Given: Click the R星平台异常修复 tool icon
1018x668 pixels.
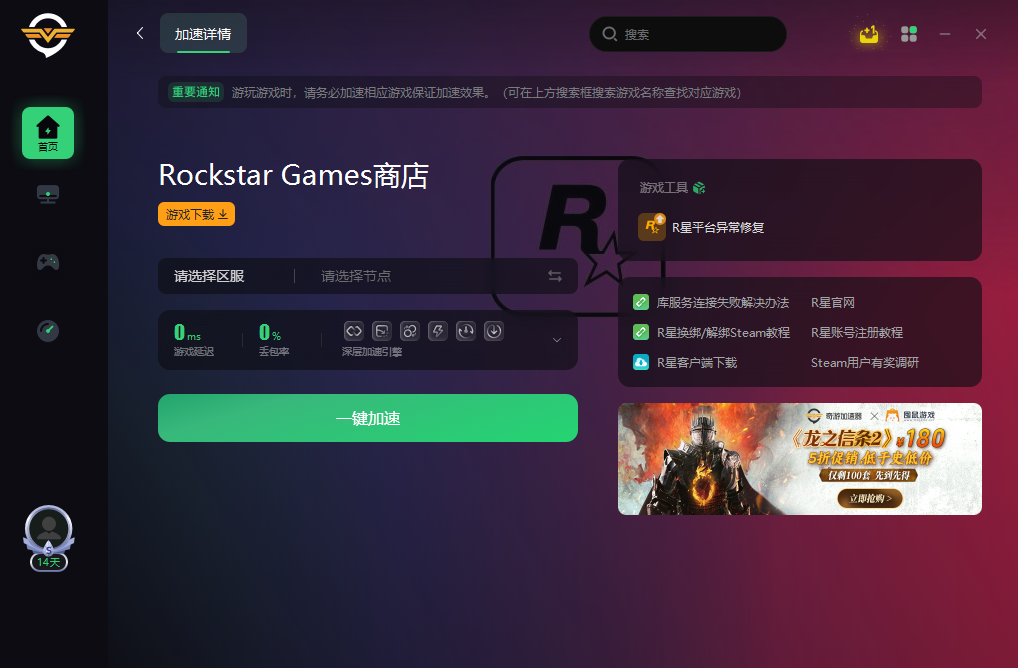Looking at the screenshot, I should [652, 227].
